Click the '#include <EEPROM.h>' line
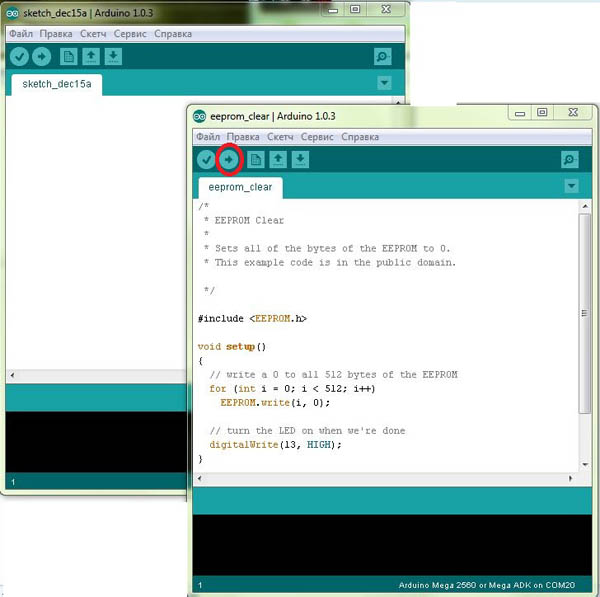The width and height of the screenshot is (600, 597). 252,319
